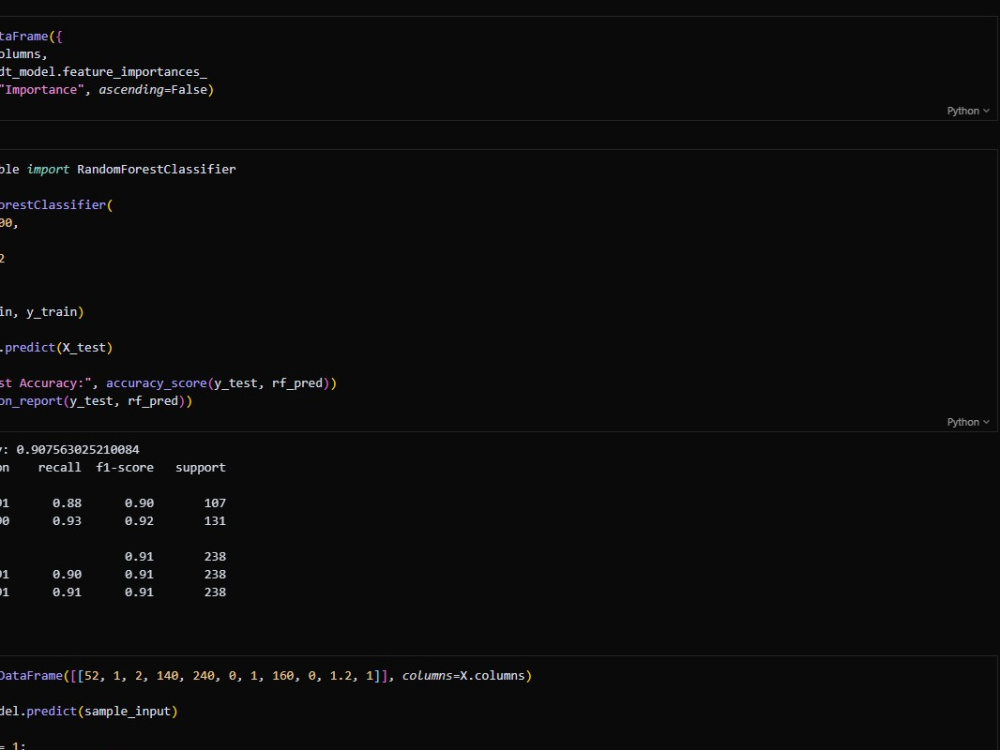Viewport: 1000px width, 750px height.
Task: Click the support value 131
Action: pyautogui.click(x=215, y=521)
